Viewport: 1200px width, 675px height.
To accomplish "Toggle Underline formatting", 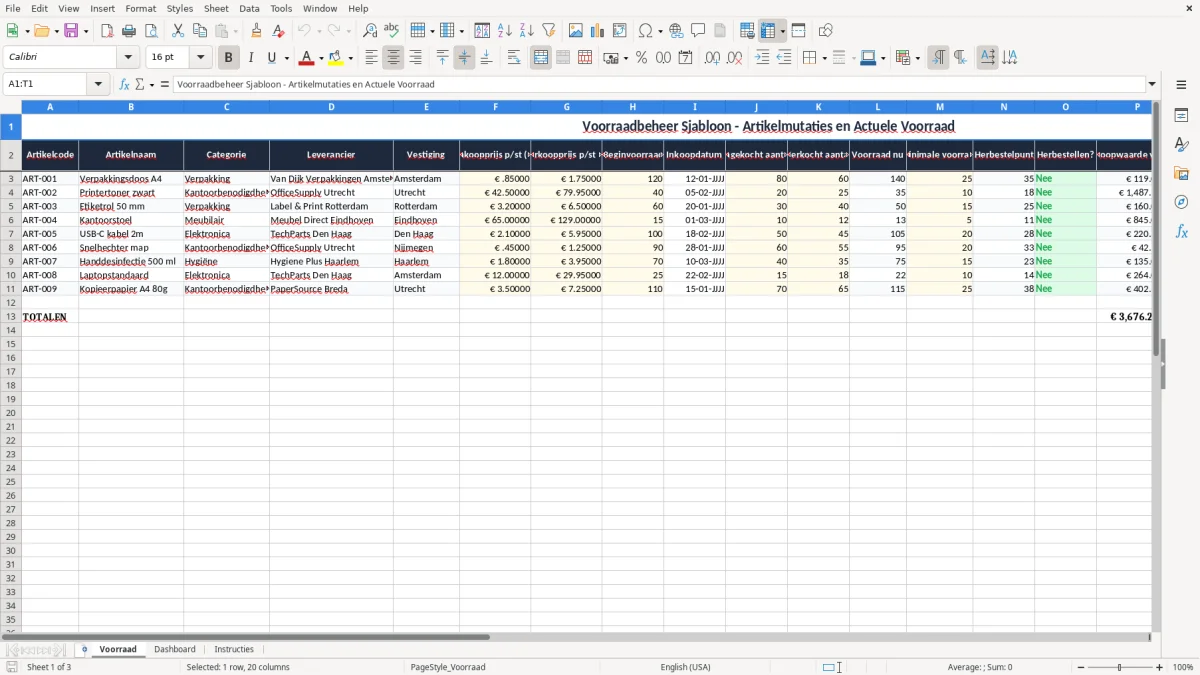I will [271, 58].
